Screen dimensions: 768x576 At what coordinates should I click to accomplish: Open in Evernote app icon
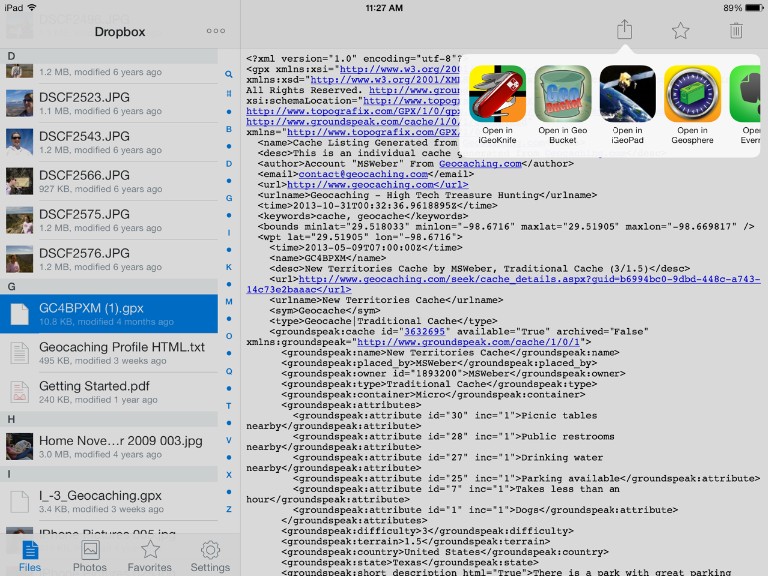[745, 94]
